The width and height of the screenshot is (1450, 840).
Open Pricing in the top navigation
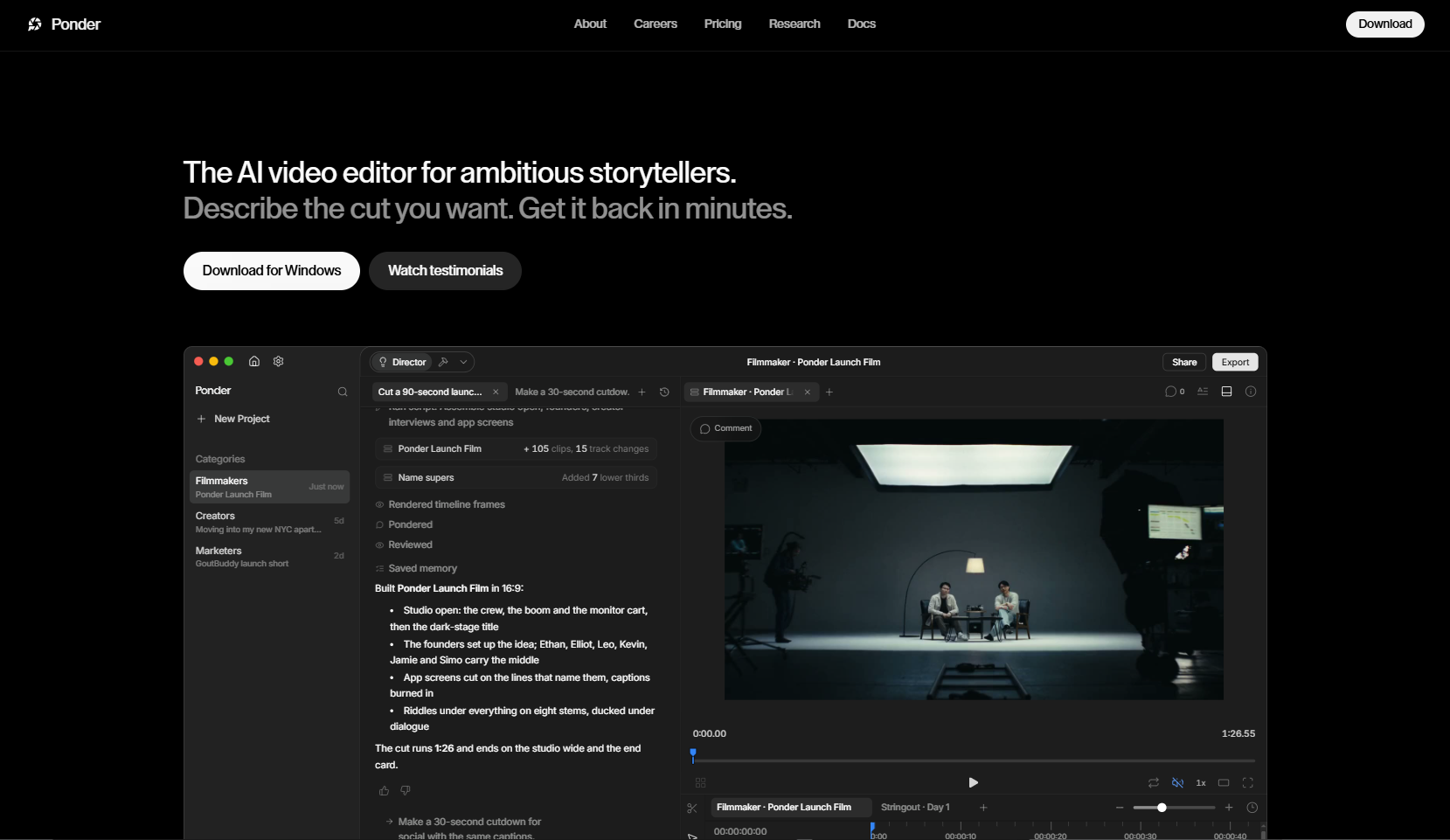[723, 24]
